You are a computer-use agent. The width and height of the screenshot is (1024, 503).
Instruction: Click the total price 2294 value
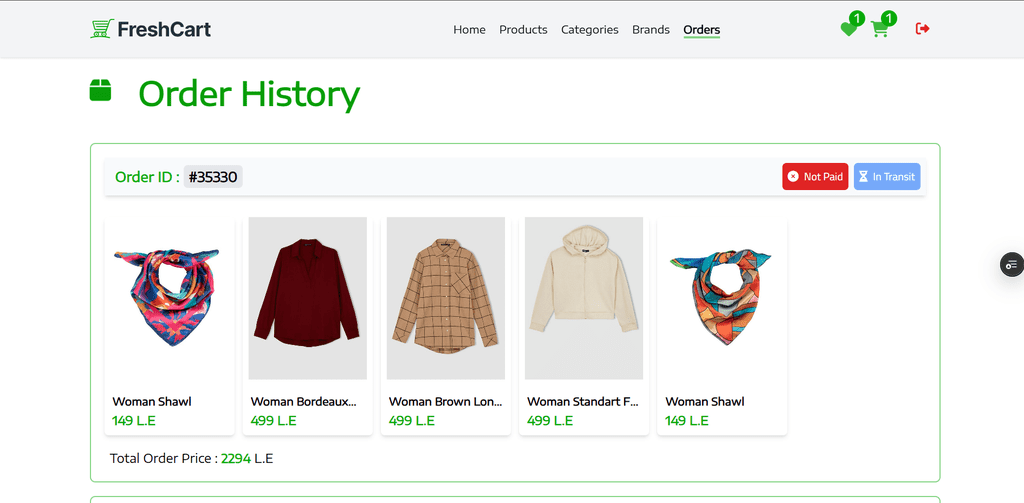click(236, 459)
